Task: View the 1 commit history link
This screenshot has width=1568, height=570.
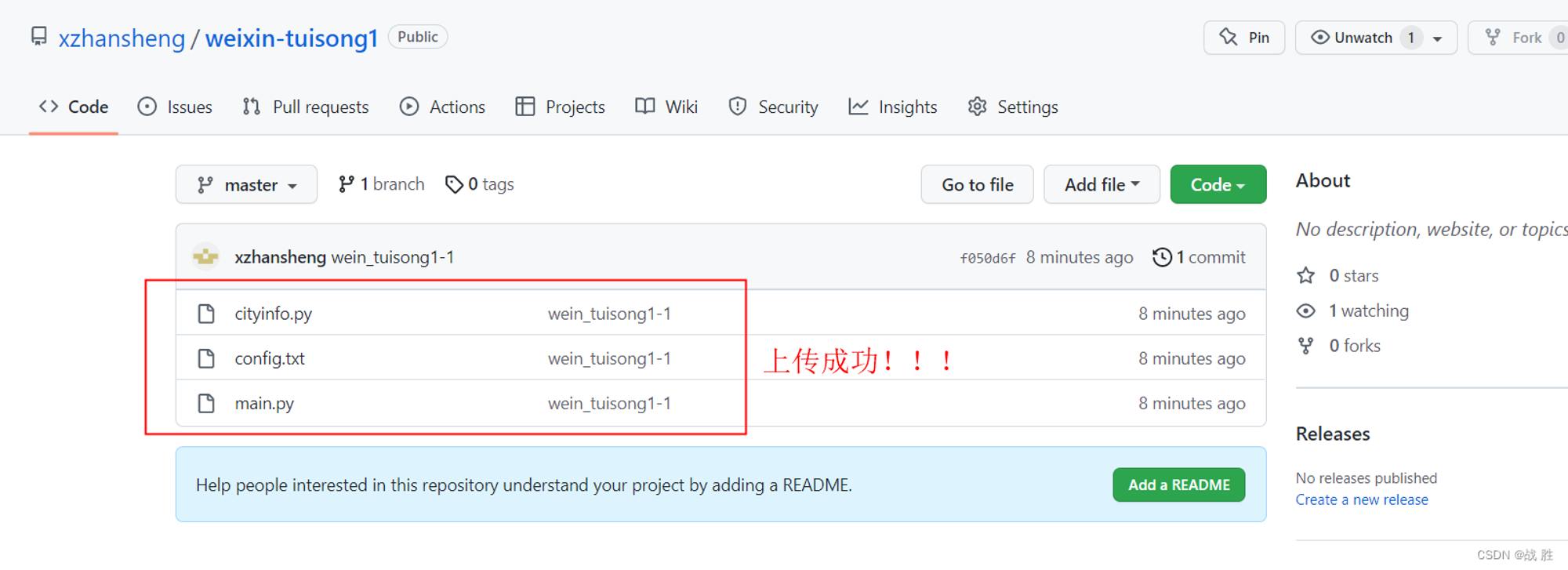Action: [1199, 257]
